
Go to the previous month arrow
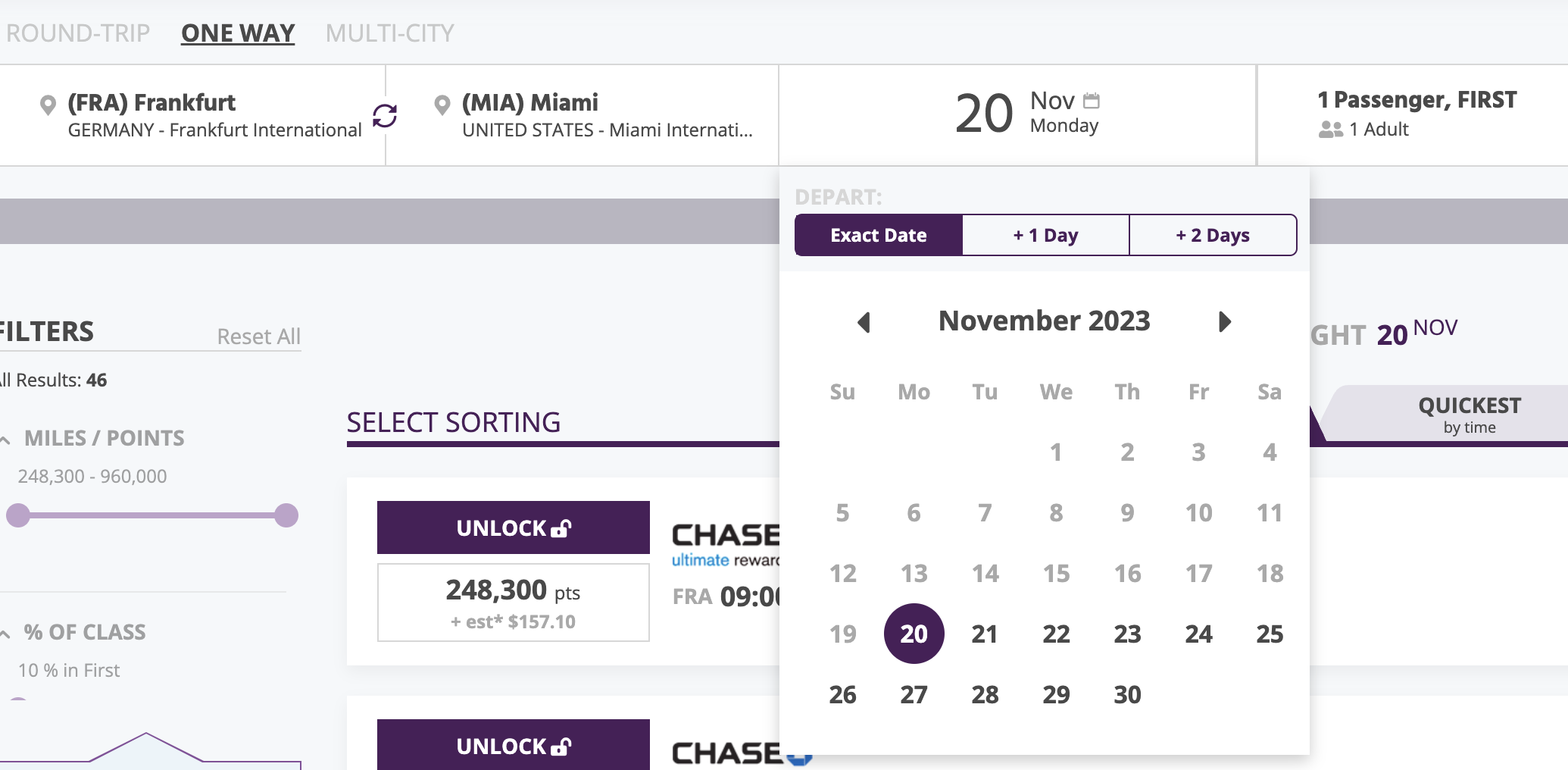[864, 322]
